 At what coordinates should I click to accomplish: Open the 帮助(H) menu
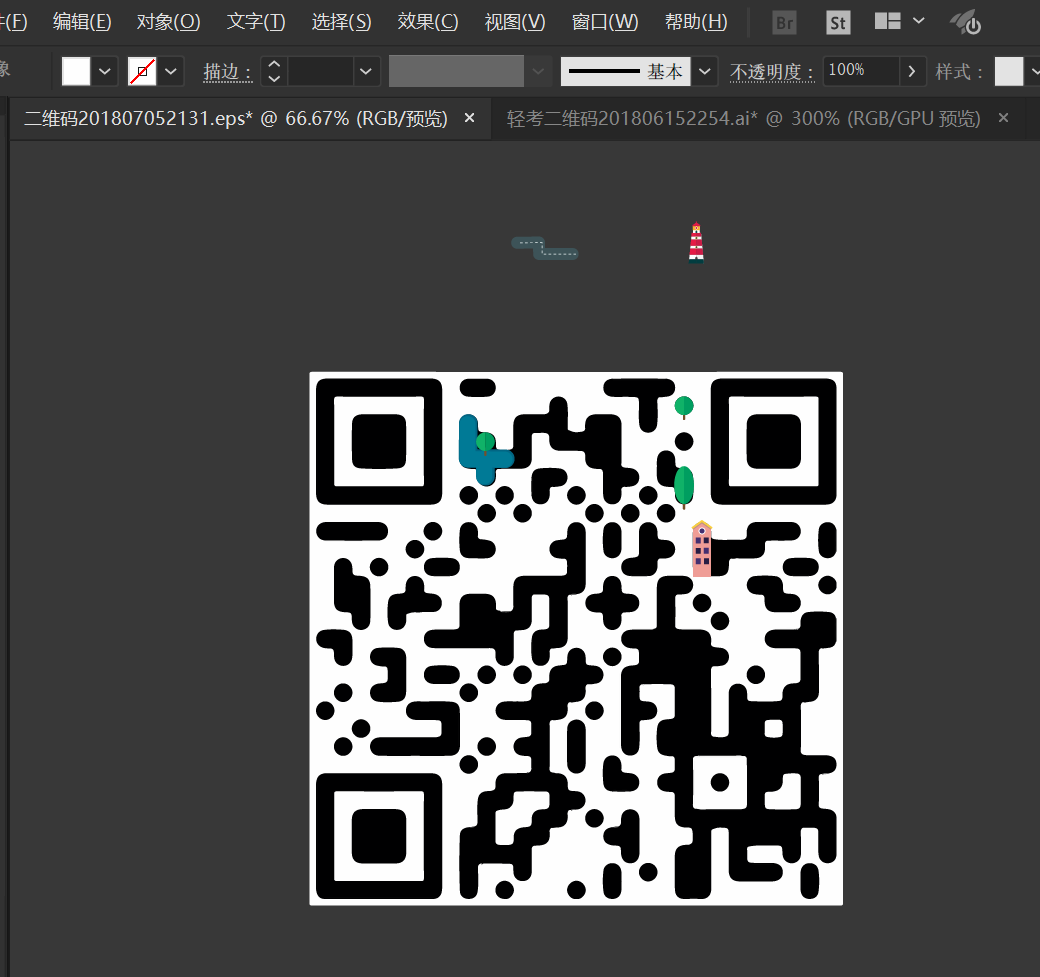click(696, 22)
